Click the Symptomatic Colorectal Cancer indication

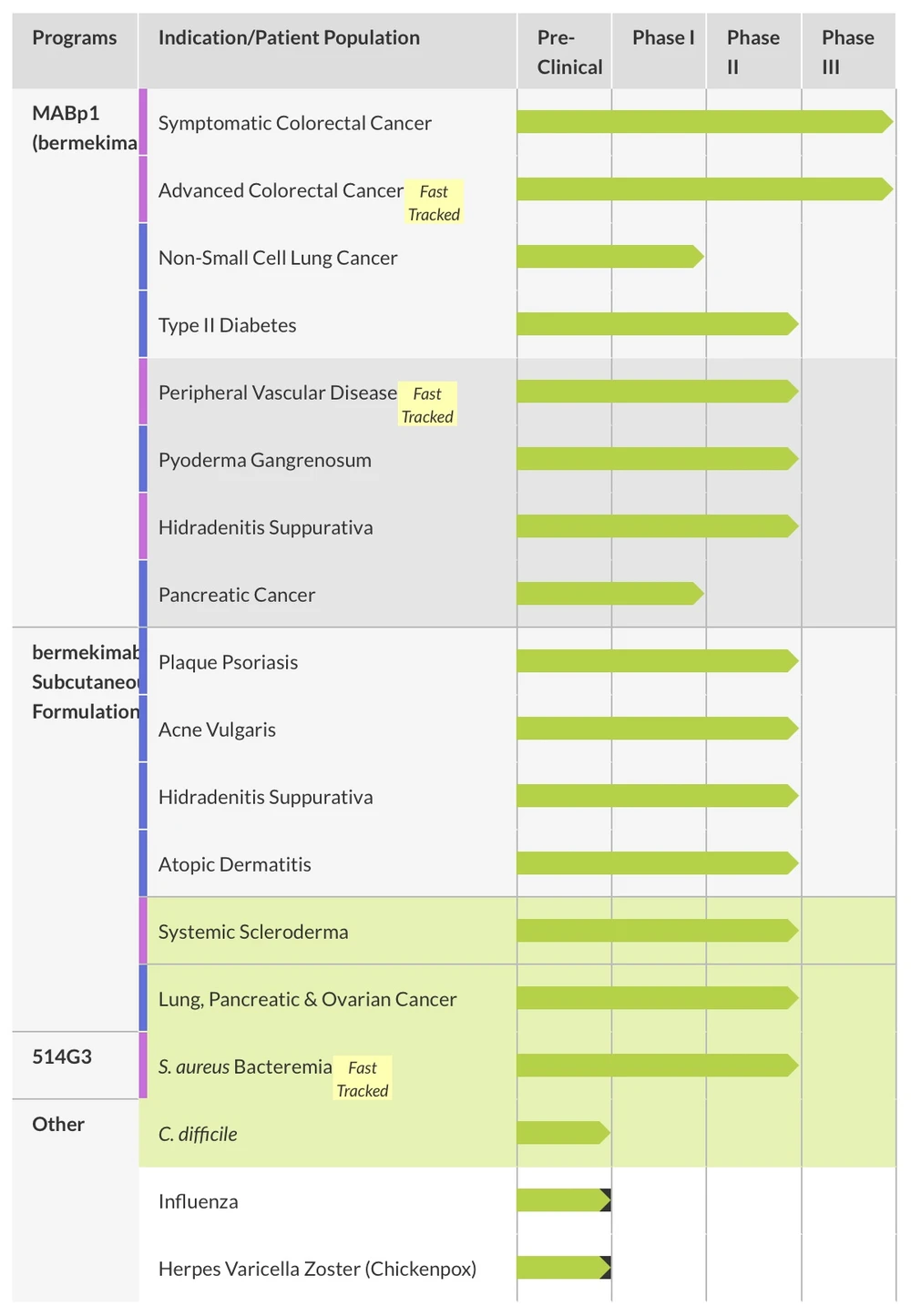tap(294, 123)
